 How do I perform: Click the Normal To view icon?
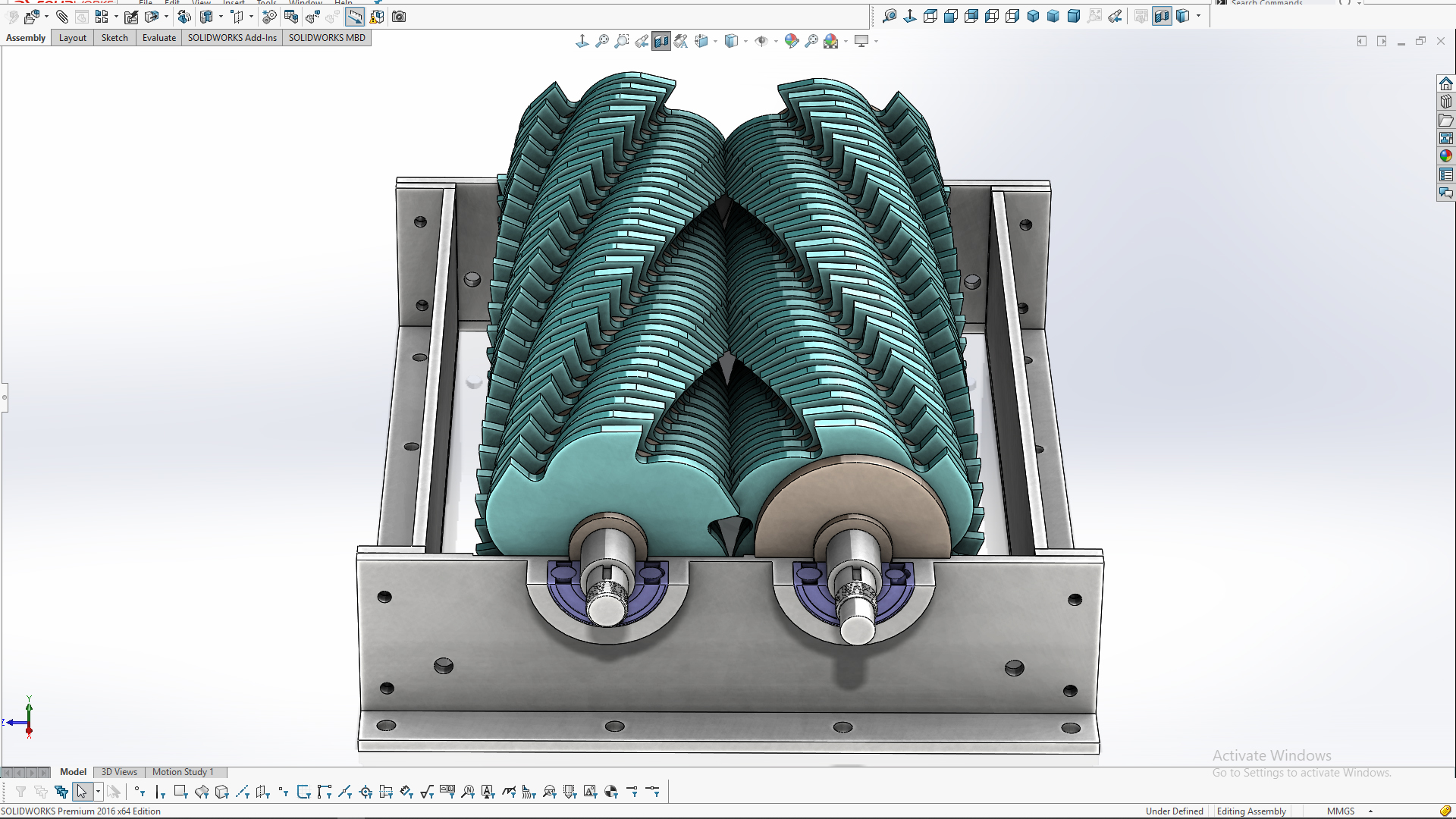[910, 16]
